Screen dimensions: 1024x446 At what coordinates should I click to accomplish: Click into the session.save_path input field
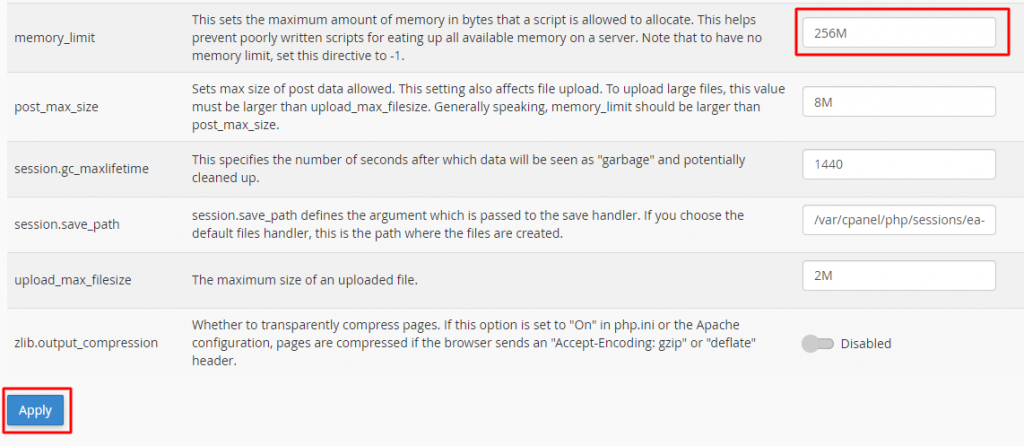(x=899, y=220)
